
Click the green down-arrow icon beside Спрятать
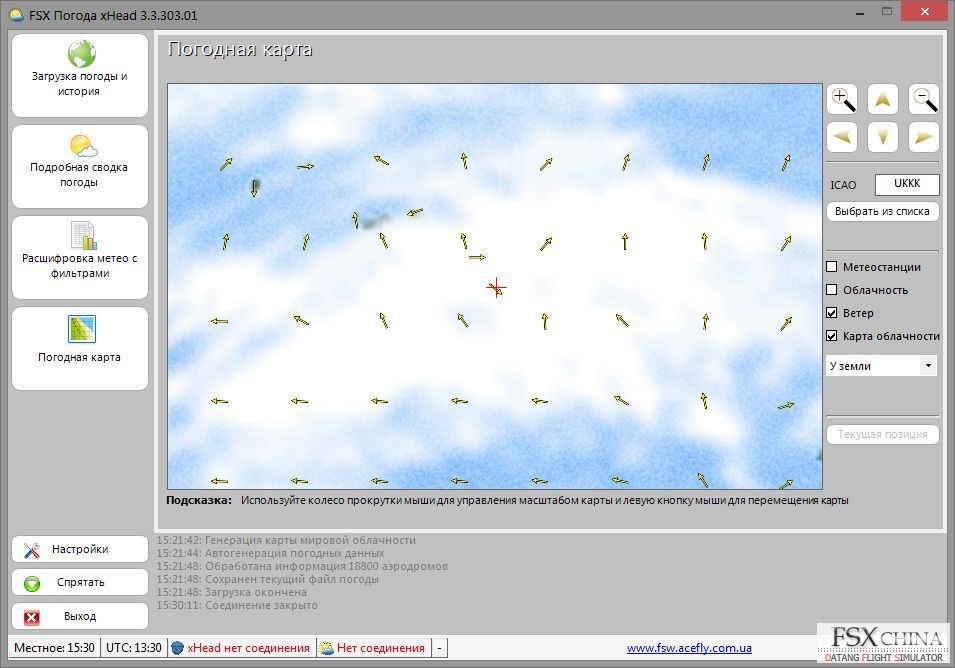point(32,584)
